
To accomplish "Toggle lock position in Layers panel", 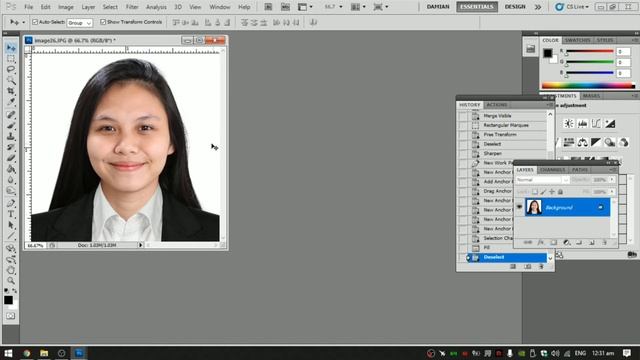I will 552,192.
